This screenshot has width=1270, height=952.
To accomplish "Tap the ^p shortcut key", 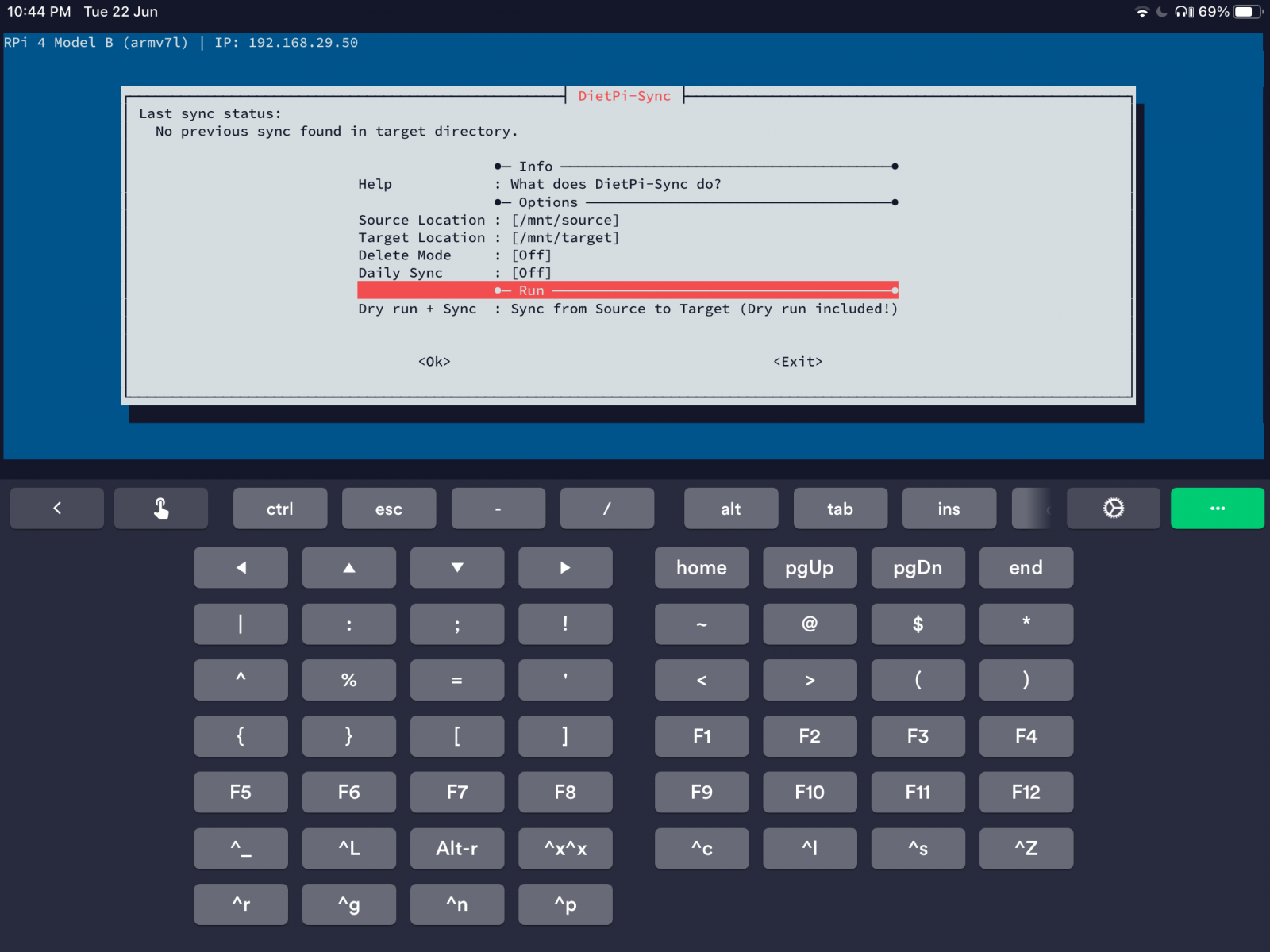I will coord(565,904).
